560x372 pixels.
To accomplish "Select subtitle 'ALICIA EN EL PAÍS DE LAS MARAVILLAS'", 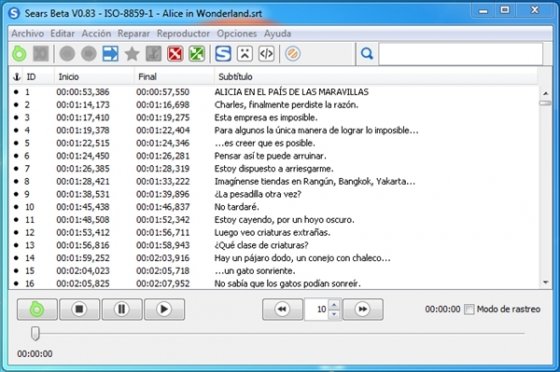I will pos(291,92).
